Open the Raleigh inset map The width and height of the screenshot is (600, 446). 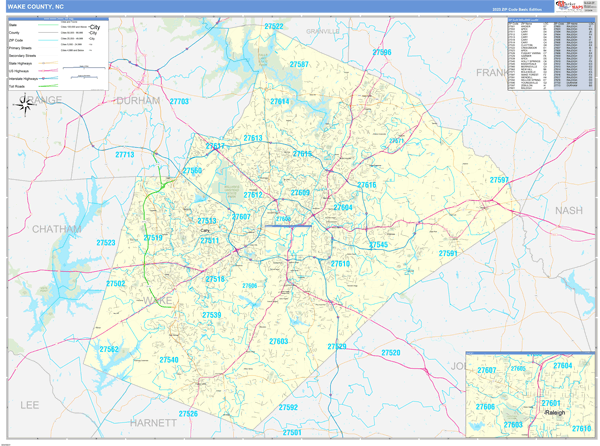coord(530,394)
